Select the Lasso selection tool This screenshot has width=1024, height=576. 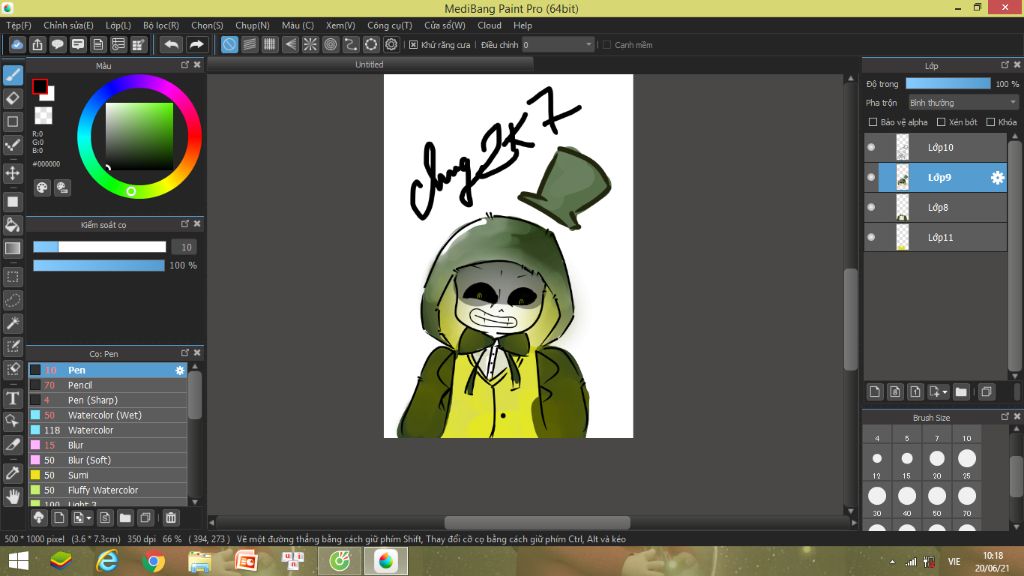pos(12,300)
